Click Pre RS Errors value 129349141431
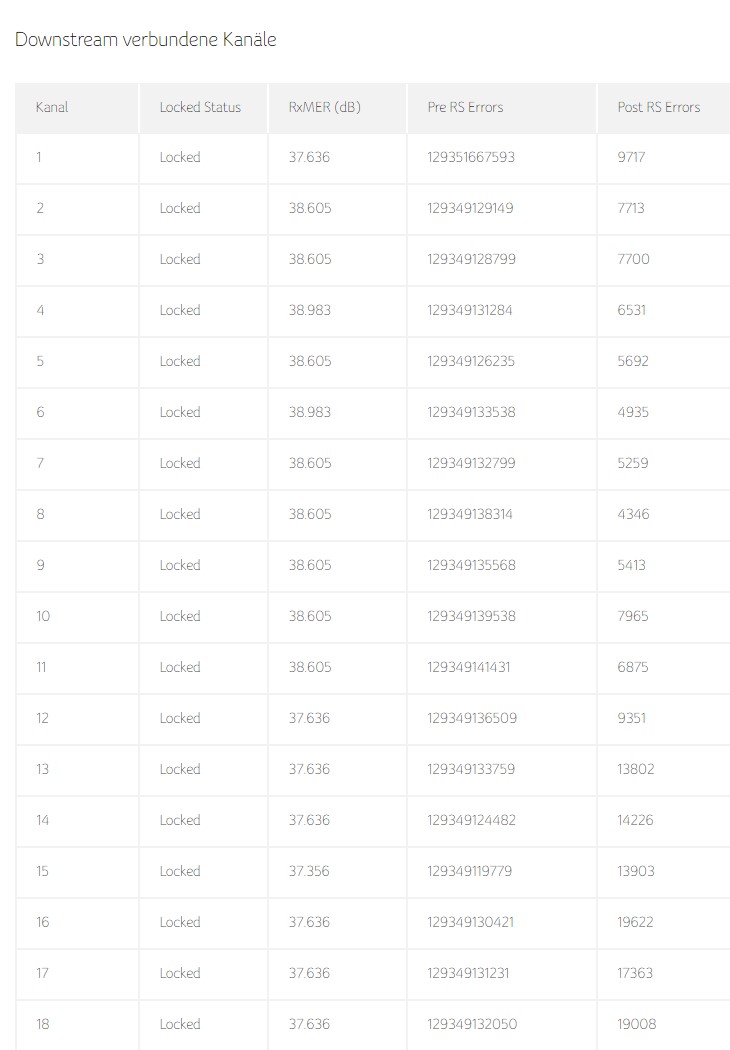The image size is (730, 1050). click(x=469, y=667)
